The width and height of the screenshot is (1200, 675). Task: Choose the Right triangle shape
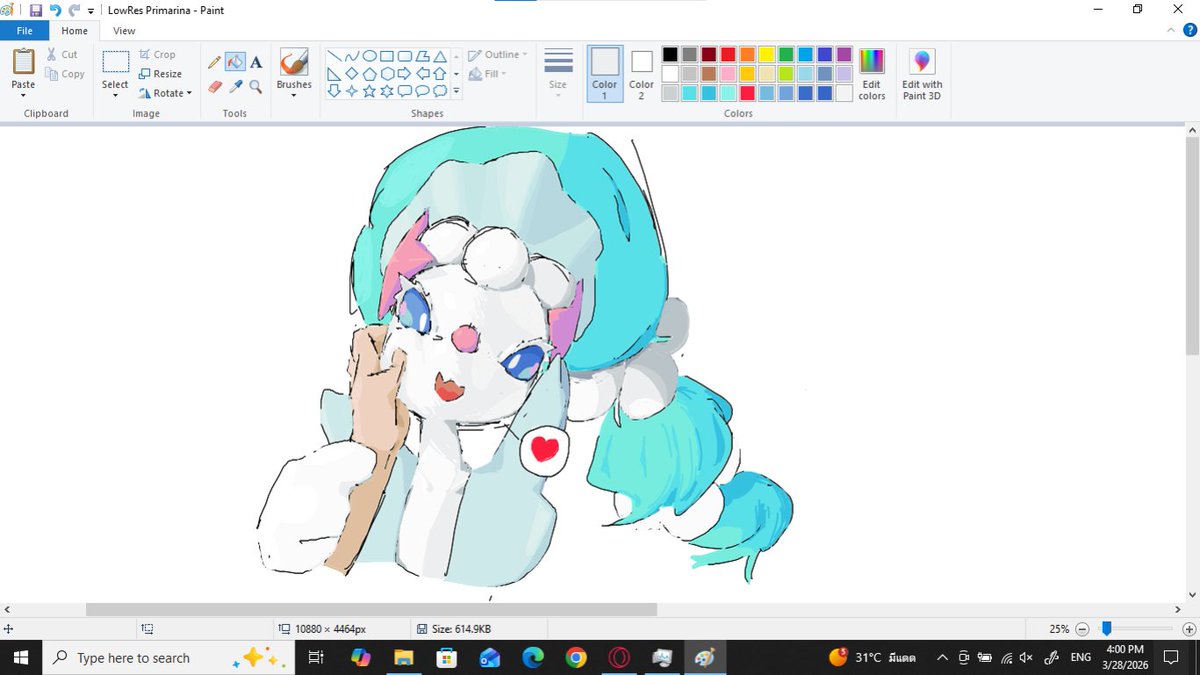pos(335,73)
